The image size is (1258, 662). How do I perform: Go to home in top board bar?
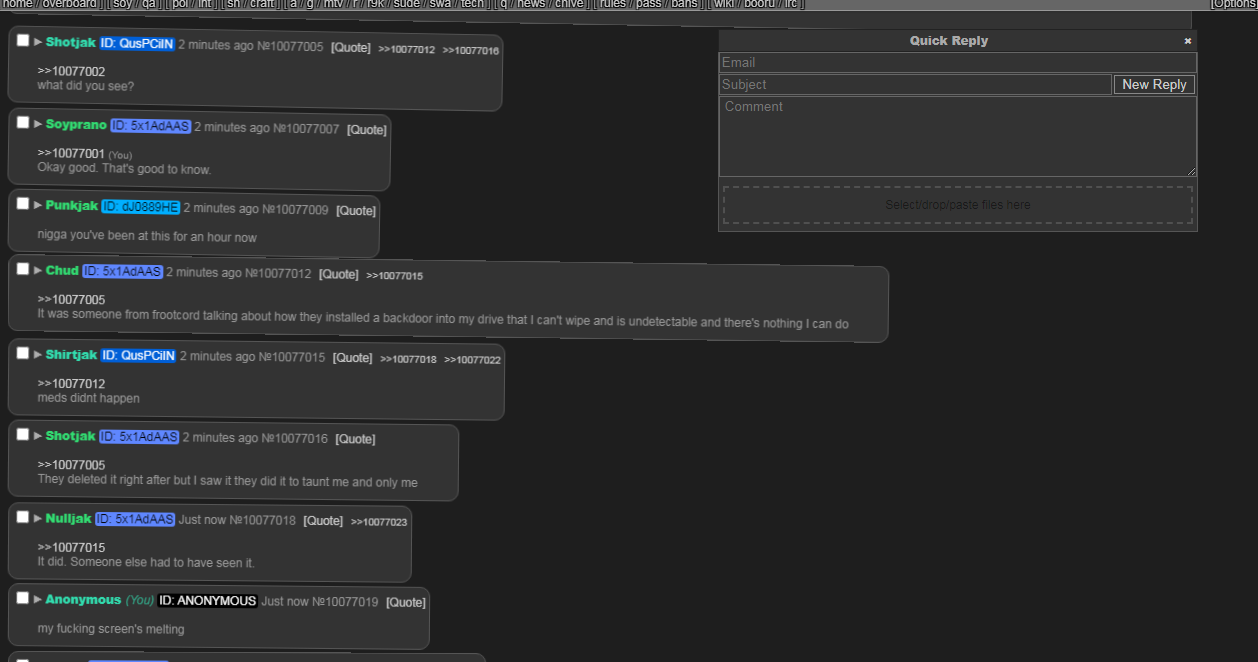pyautogui.click(x=18, y=4)
